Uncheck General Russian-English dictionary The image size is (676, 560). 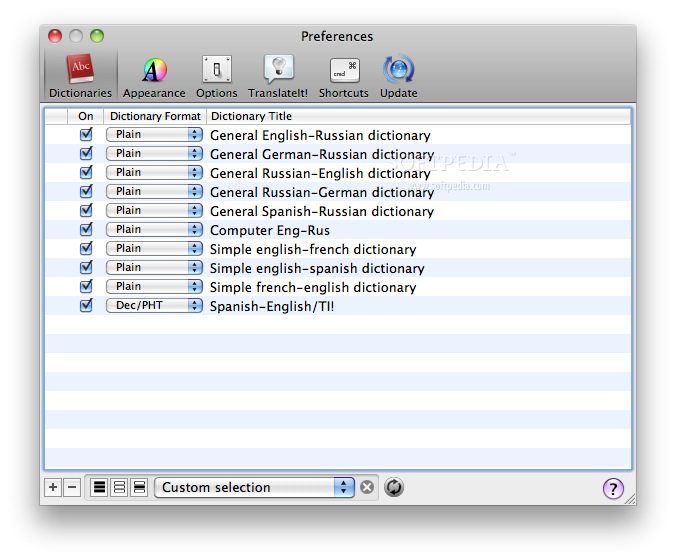86,172
